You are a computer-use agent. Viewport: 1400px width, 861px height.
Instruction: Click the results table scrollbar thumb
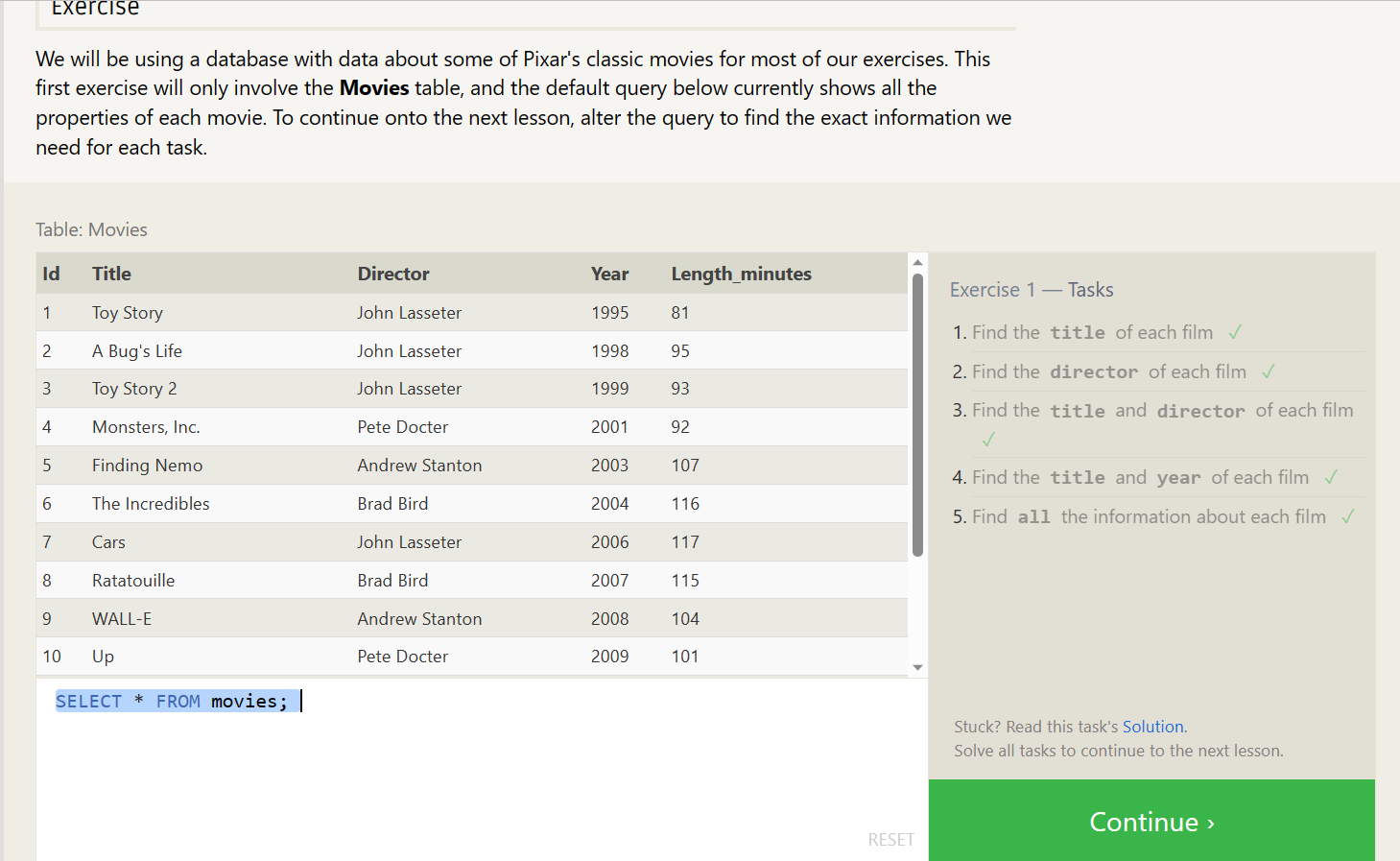918,415
